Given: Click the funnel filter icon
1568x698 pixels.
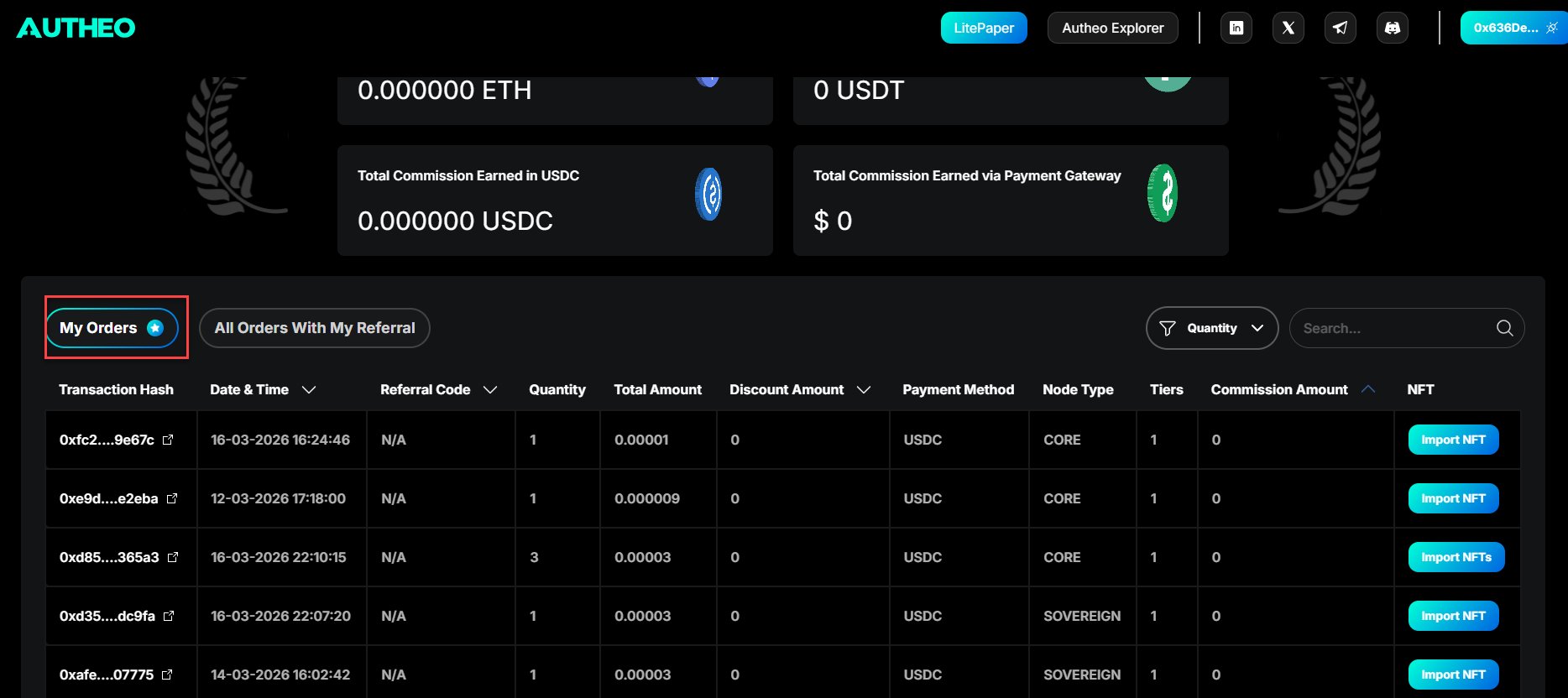Looking at the screenshot, I should 1167,328.
